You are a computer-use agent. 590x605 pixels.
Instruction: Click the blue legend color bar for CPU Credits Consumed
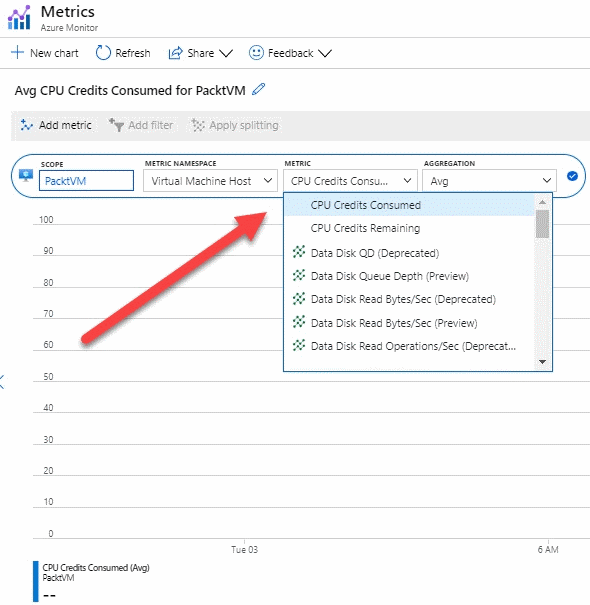click(x=36, y=581)
